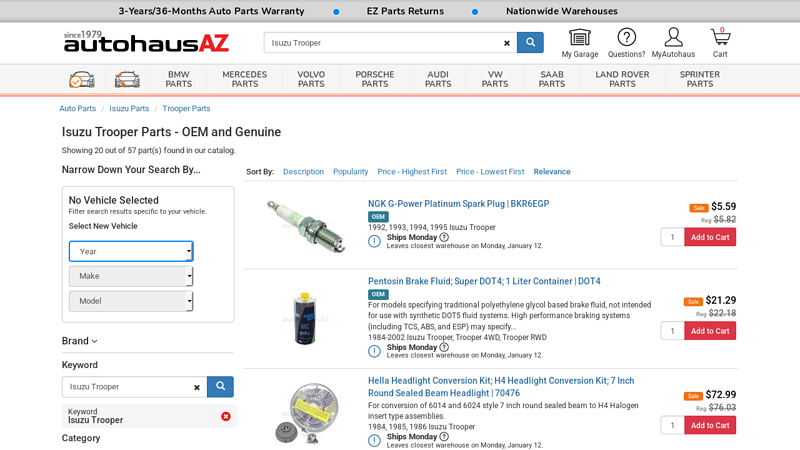Go to Isuzu Parts breadcrumb
The height and width of the screenshot is (450, 800).
129,109
